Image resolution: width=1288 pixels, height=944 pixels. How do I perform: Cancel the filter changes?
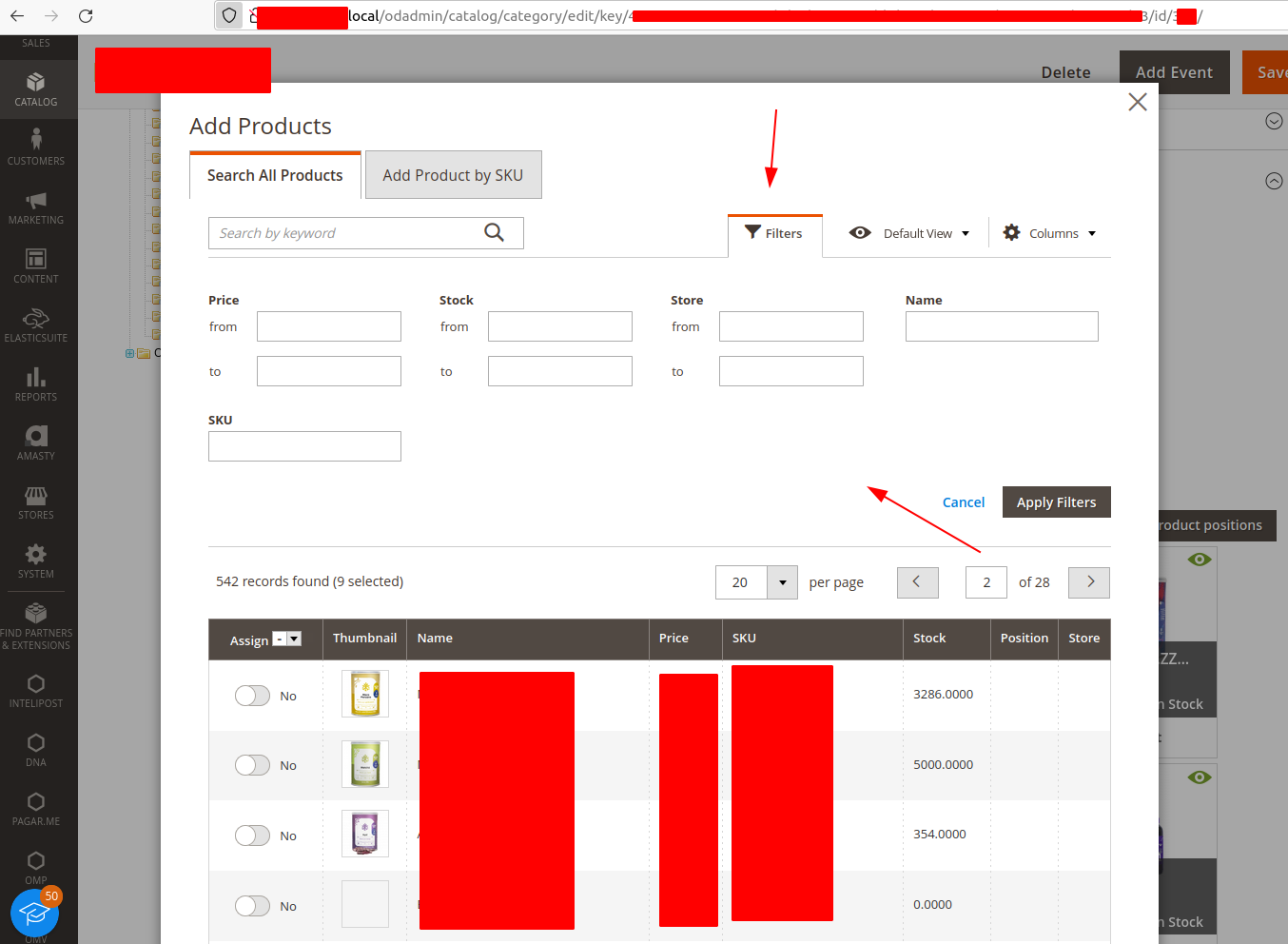(963, 502)
